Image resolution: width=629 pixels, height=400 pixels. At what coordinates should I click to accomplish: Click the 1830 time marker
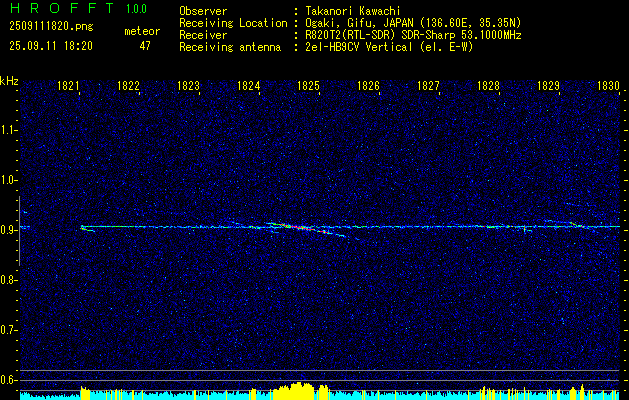(608, 86)
